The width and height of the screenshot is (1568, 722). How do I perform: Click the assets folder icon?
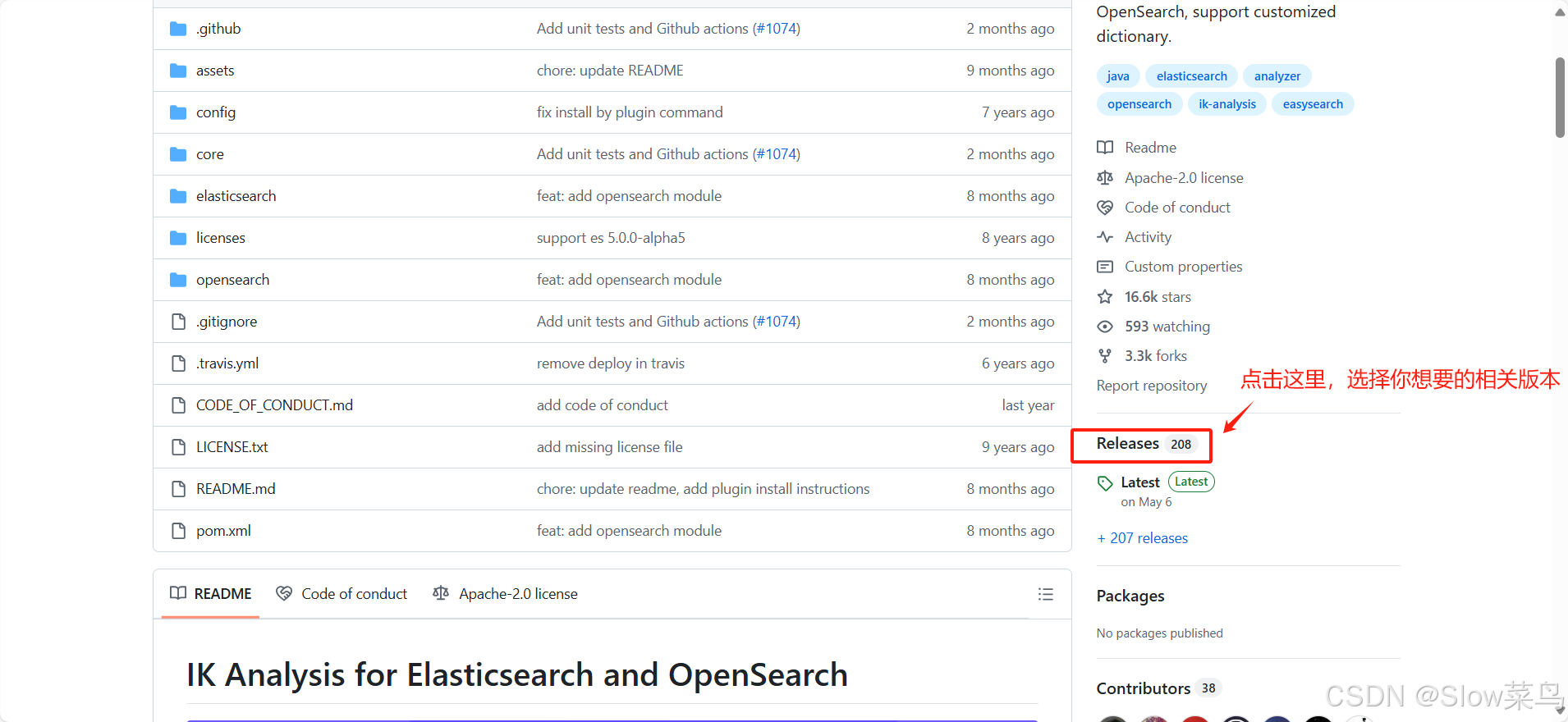tap(178, 71)
